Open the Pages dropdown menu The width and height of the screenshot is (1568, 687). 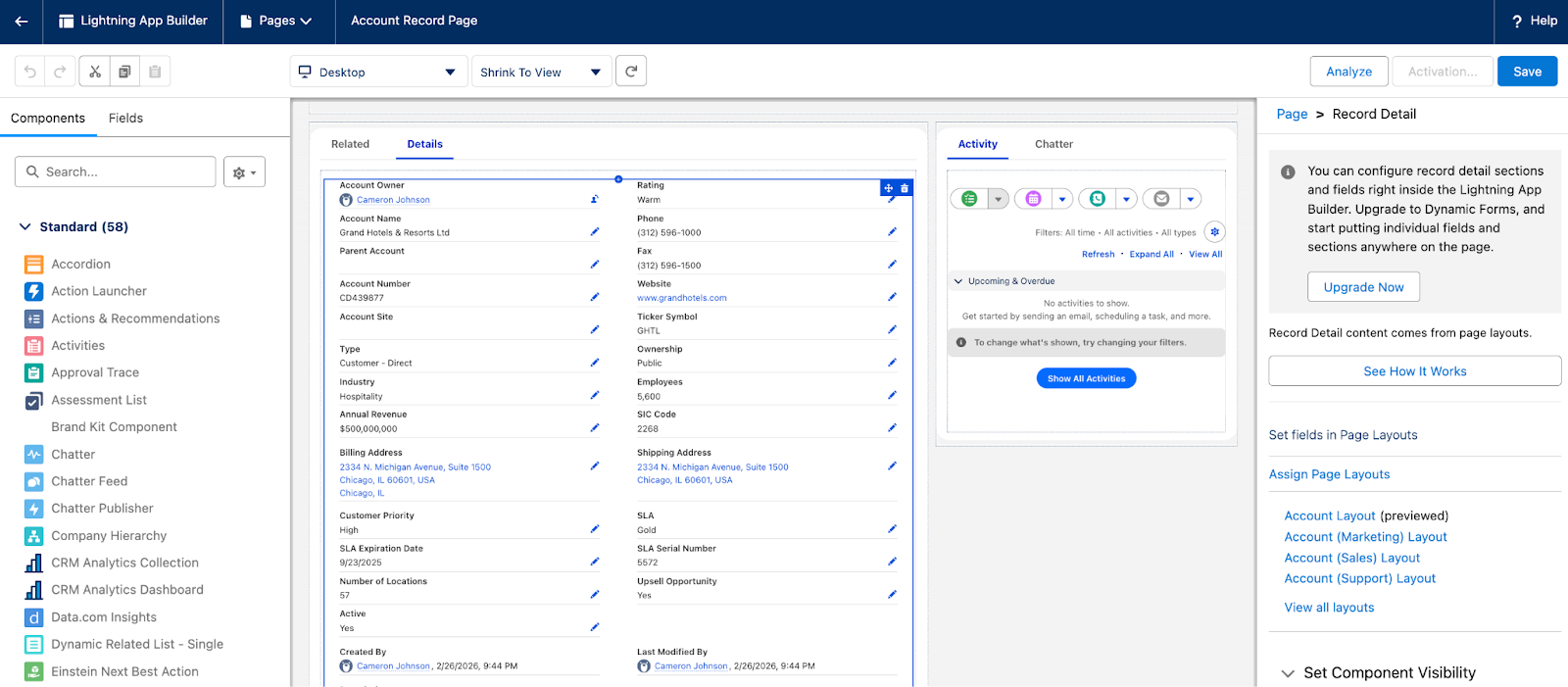tap(279, 21)
